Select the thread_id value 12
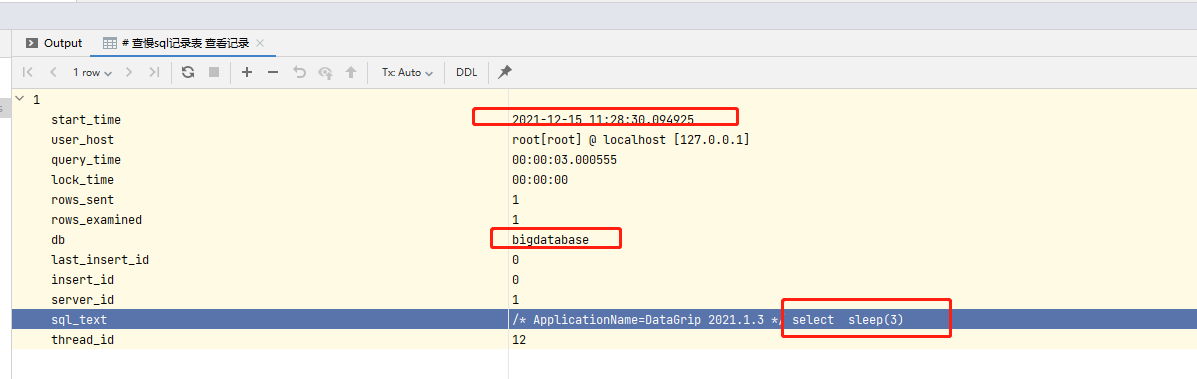1197x379 pixels. [519, 339]
